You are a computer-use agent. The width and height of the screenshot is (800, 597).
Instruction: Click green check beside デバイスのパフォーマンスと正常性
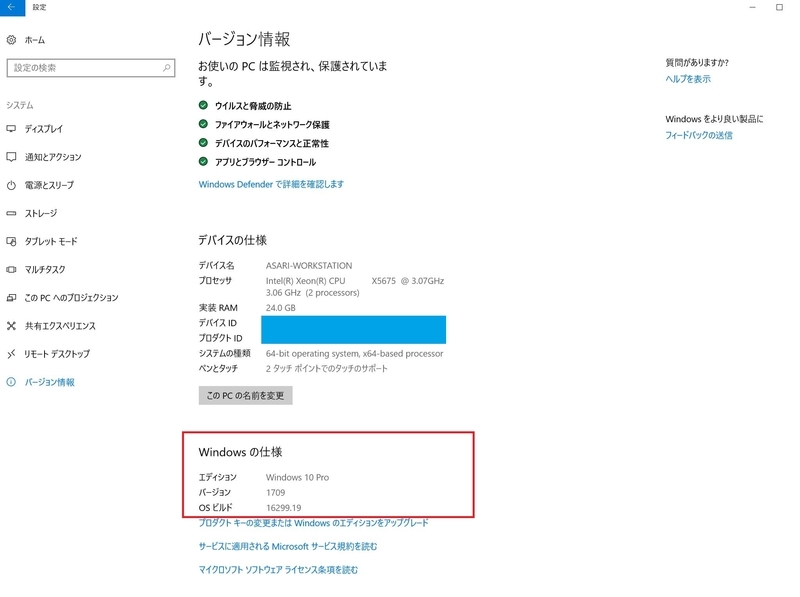pyautogui.click(x=203, y=143)
